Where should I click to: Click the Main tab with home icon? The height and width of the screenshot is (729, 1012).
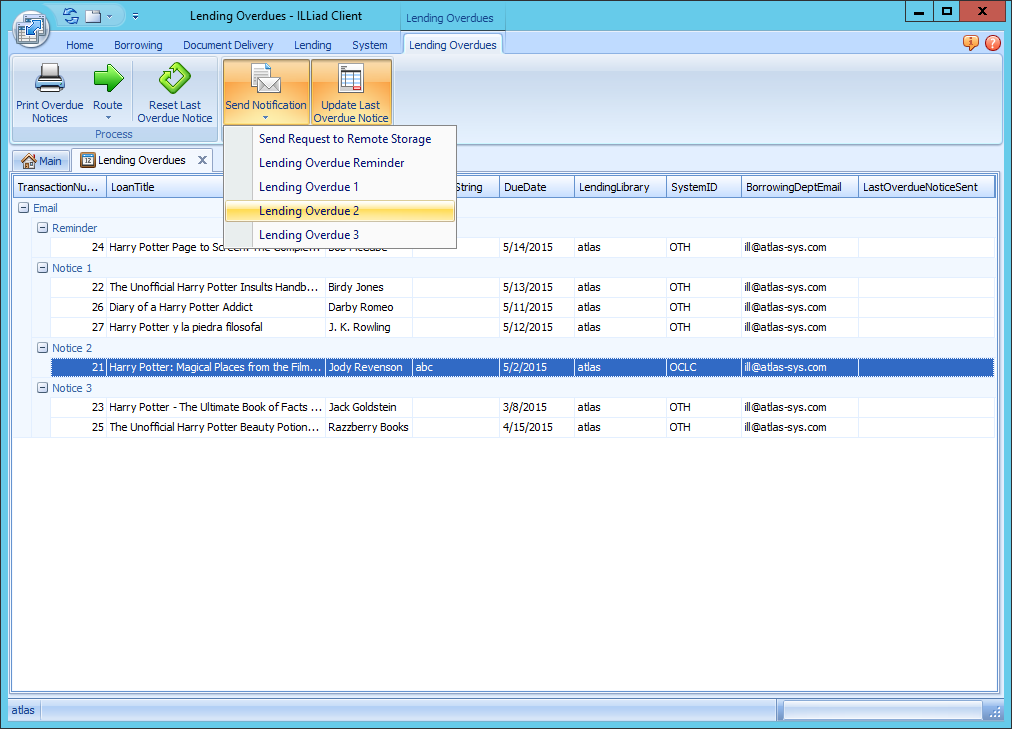[x=41, y=159]
